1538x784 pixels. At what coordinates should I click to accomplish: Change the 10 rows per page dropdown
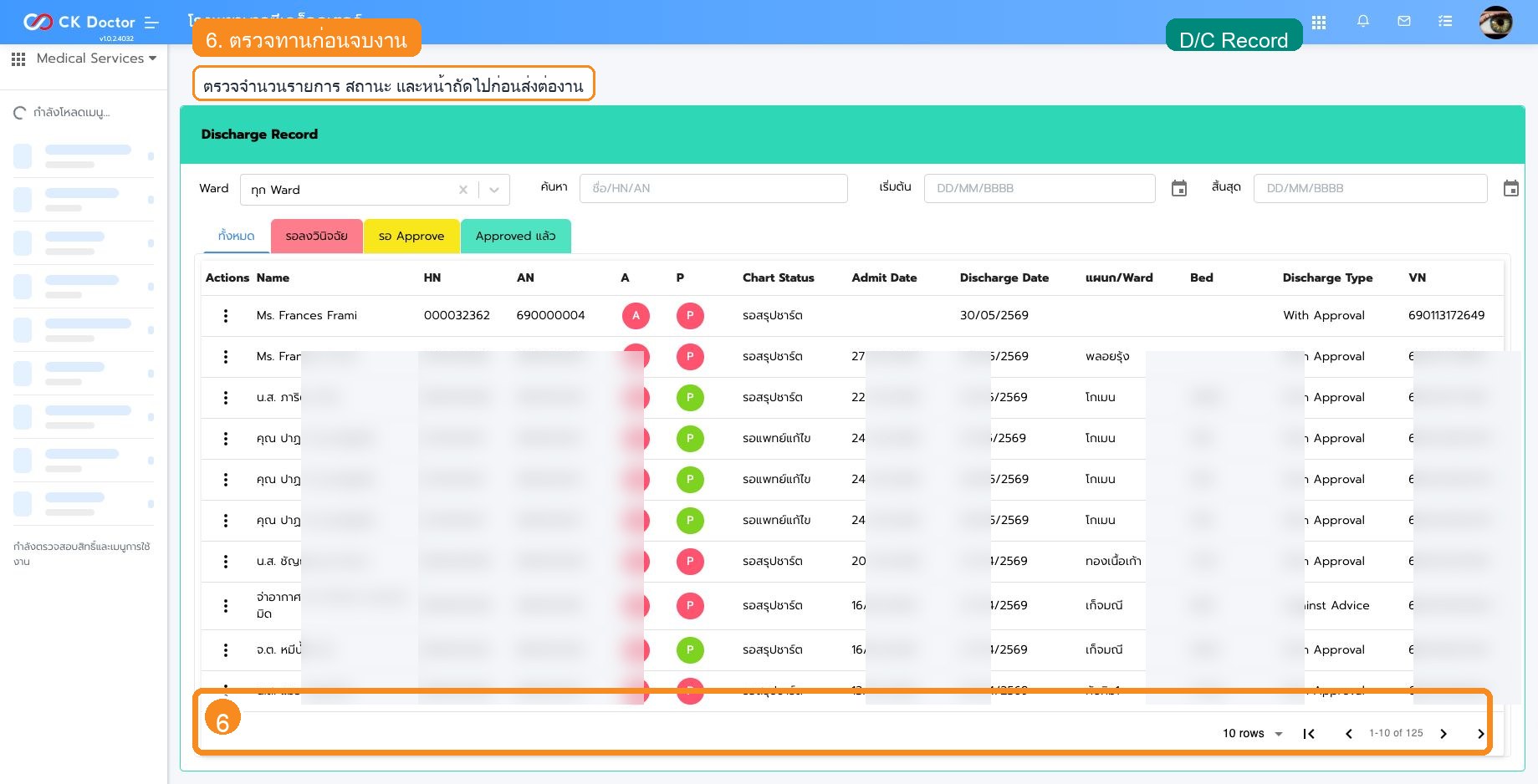tap(1253, 734)
